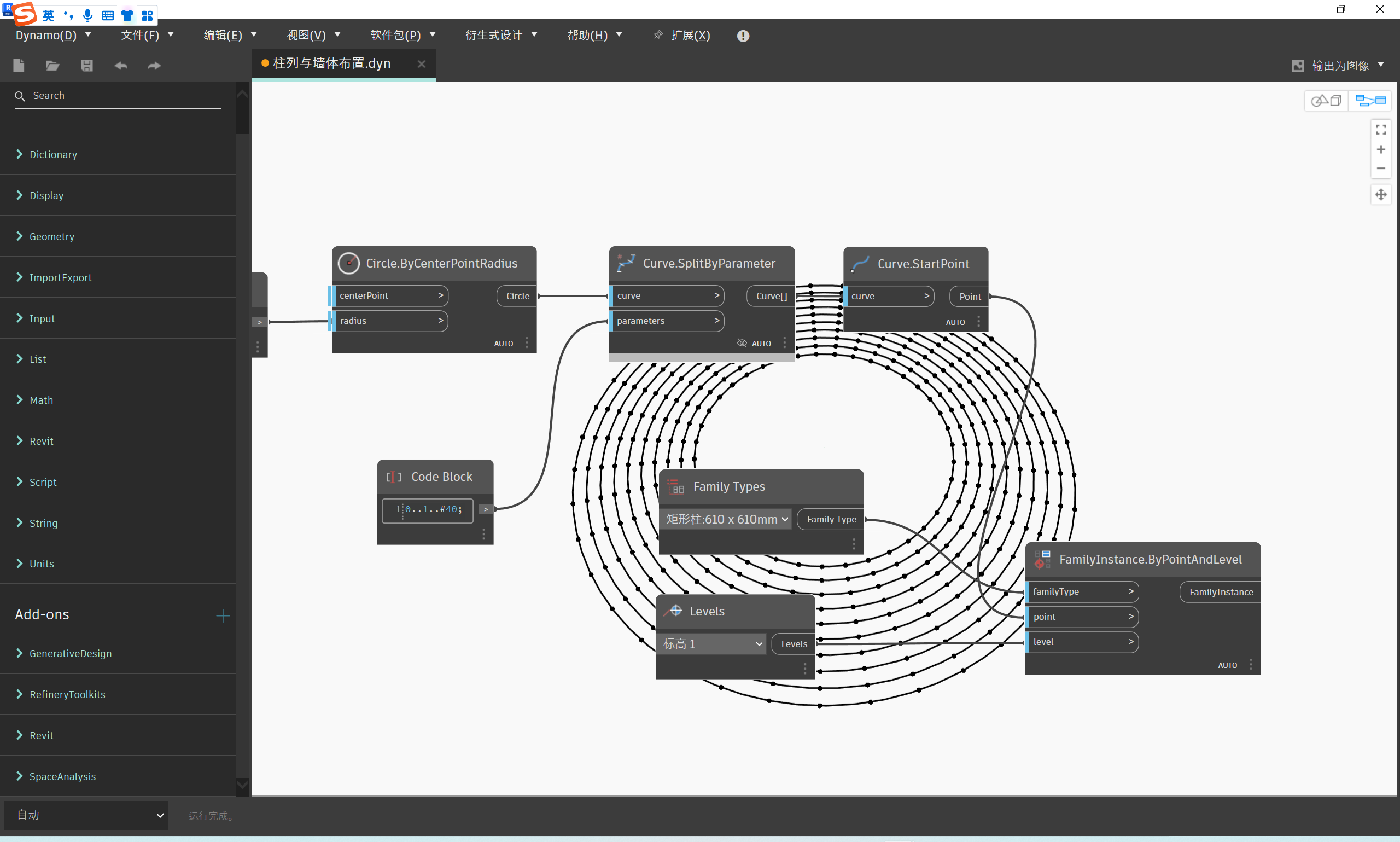
Task: Add a new Add-ons package with plus icon
Action: click(223, 615)
